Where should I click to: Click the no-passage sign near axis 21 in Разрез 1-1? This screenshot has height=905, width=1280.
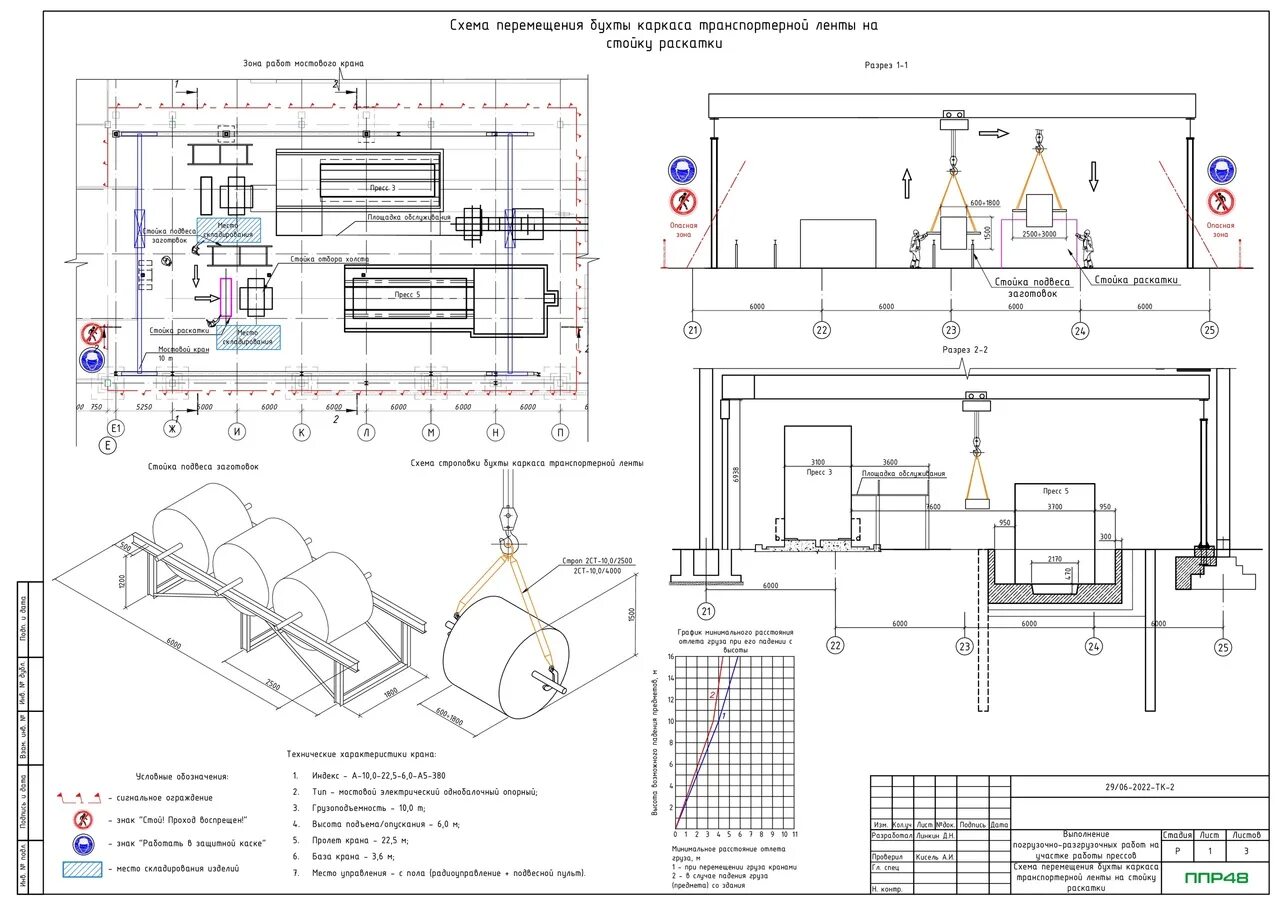point(684,202)
